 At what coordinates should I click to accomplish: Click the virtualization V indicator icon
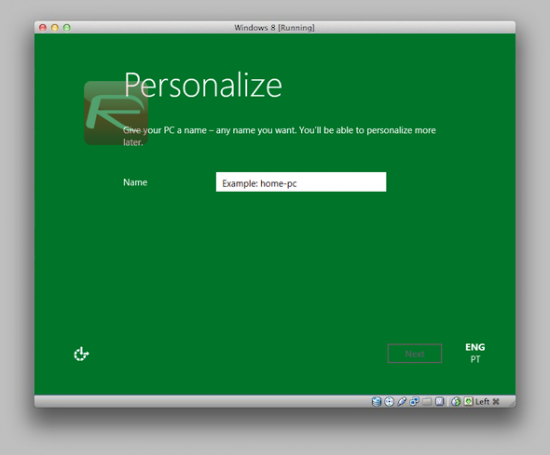[x=440, y=401]
